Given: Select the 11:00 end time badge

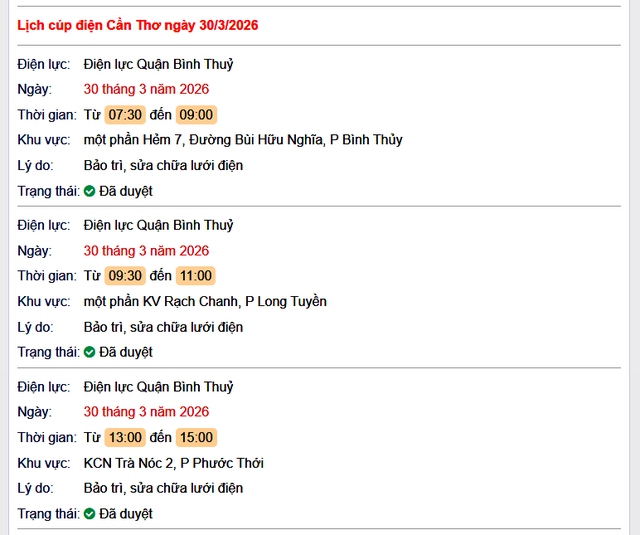Looking at the screenshot, I should 196,276.
